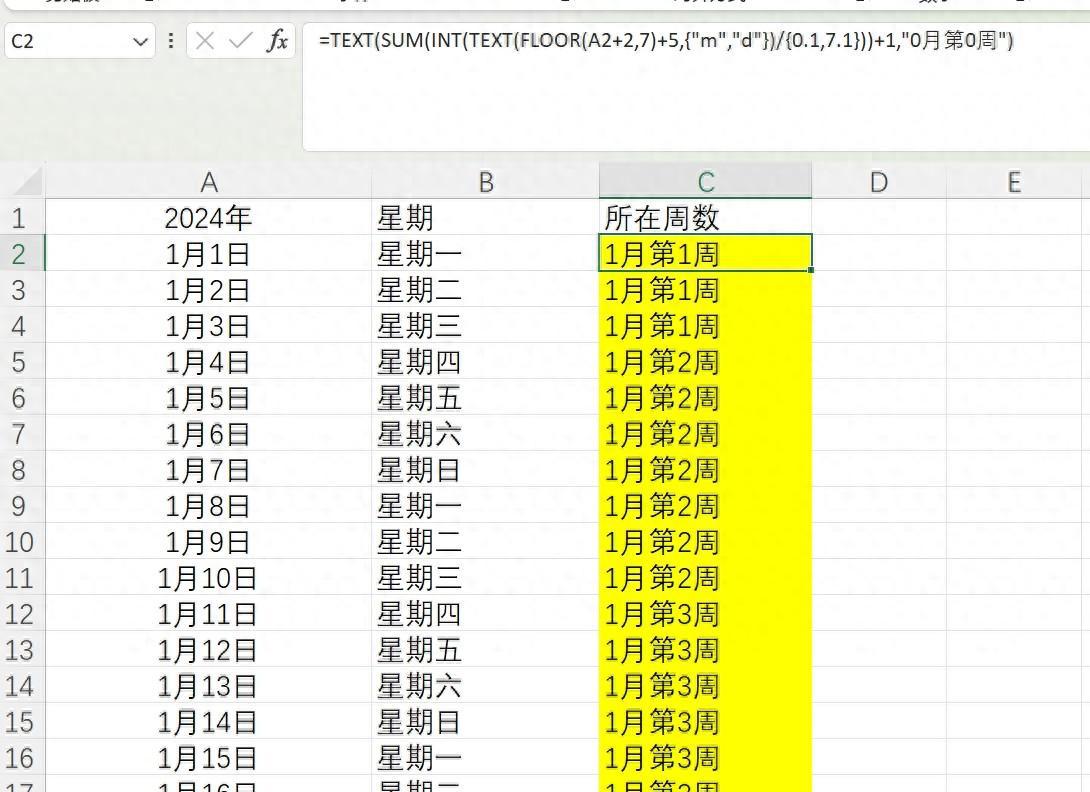
Task: Click the checkmark confirm formula icon
Action: pos(240,41)
